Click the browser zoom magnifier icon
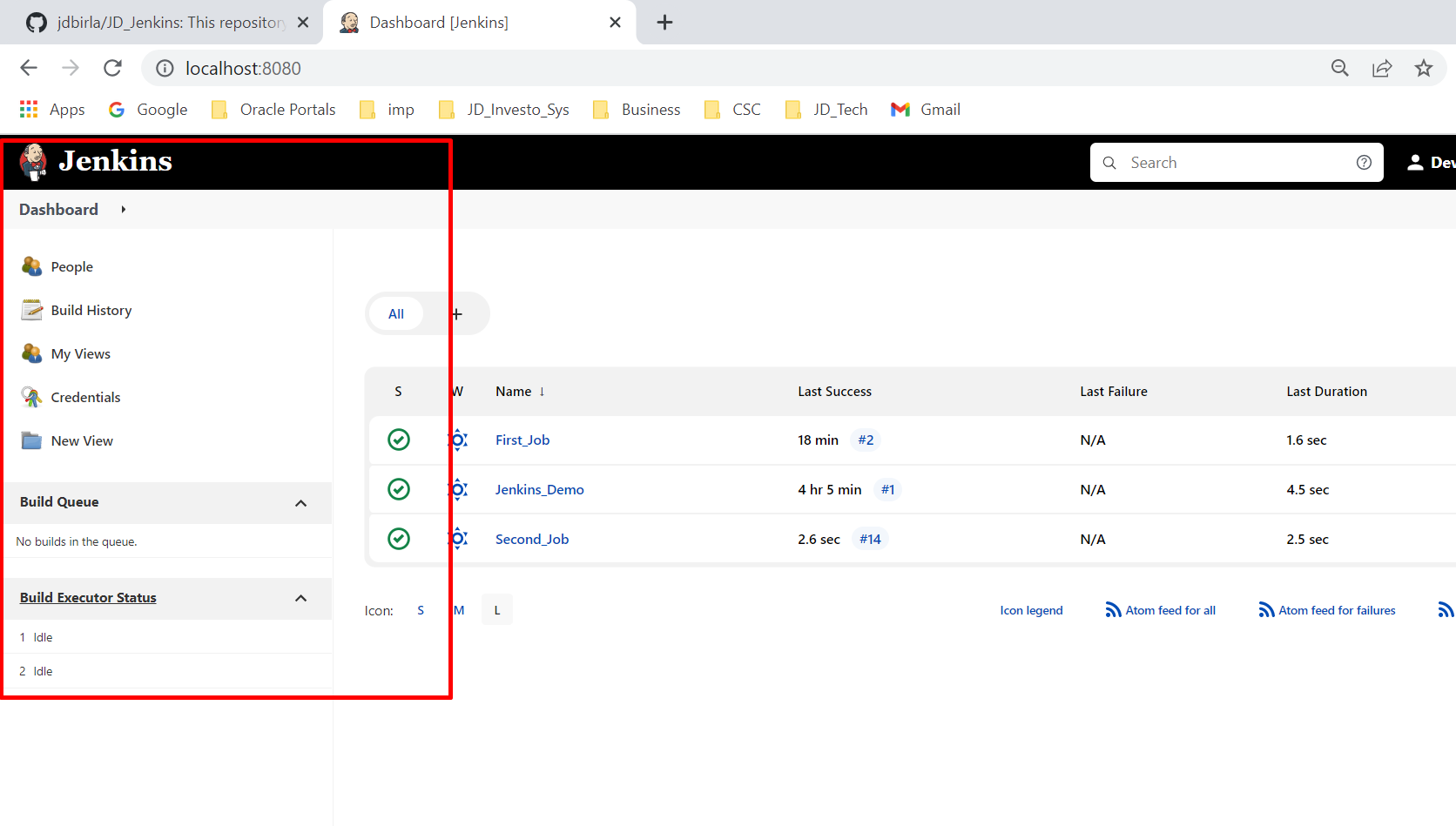This screenshot has width=1456, height=826. (1340, 68)
